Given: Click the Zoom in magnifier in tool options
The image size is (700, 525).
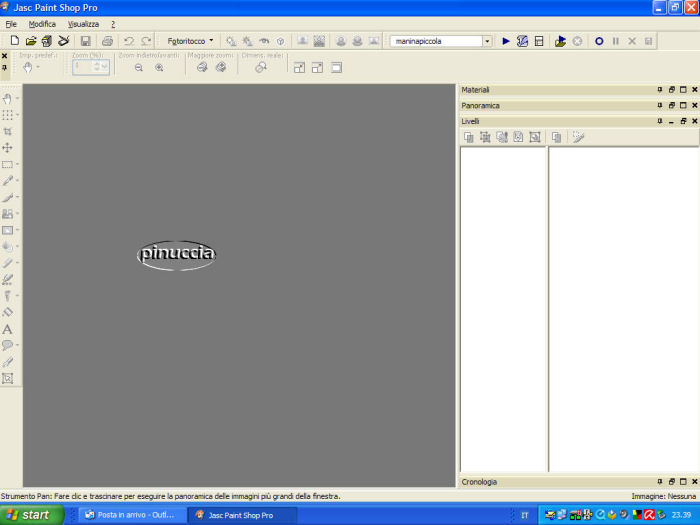Looking at the screenshot, I should [159, 67].
